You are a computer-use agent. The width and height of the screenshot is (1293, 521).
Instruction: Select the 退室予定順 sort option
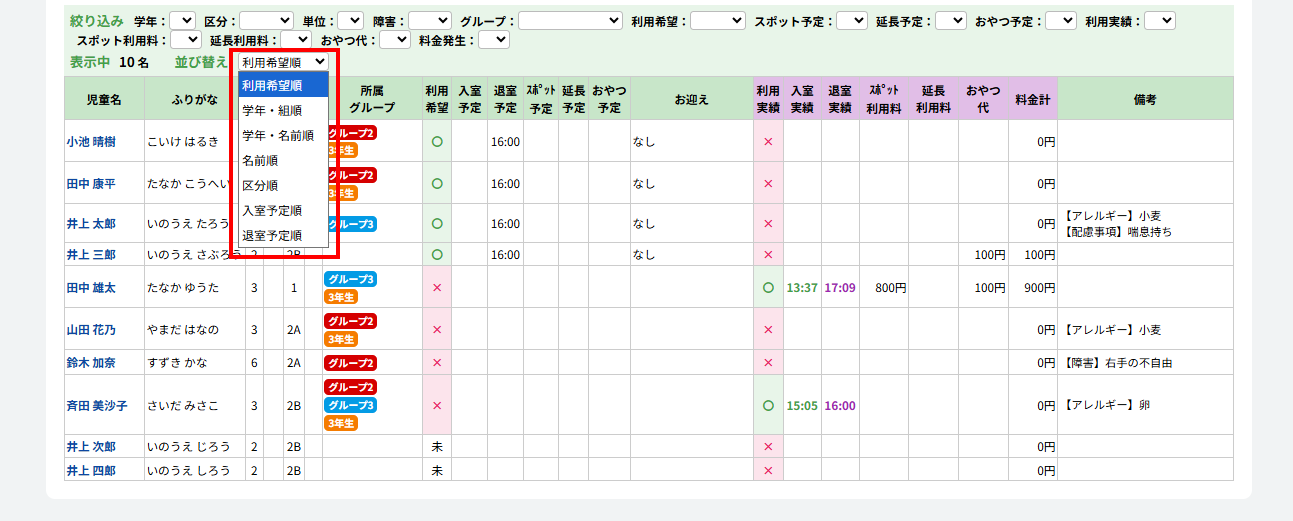pyautogui.click(x=272, y=235)
